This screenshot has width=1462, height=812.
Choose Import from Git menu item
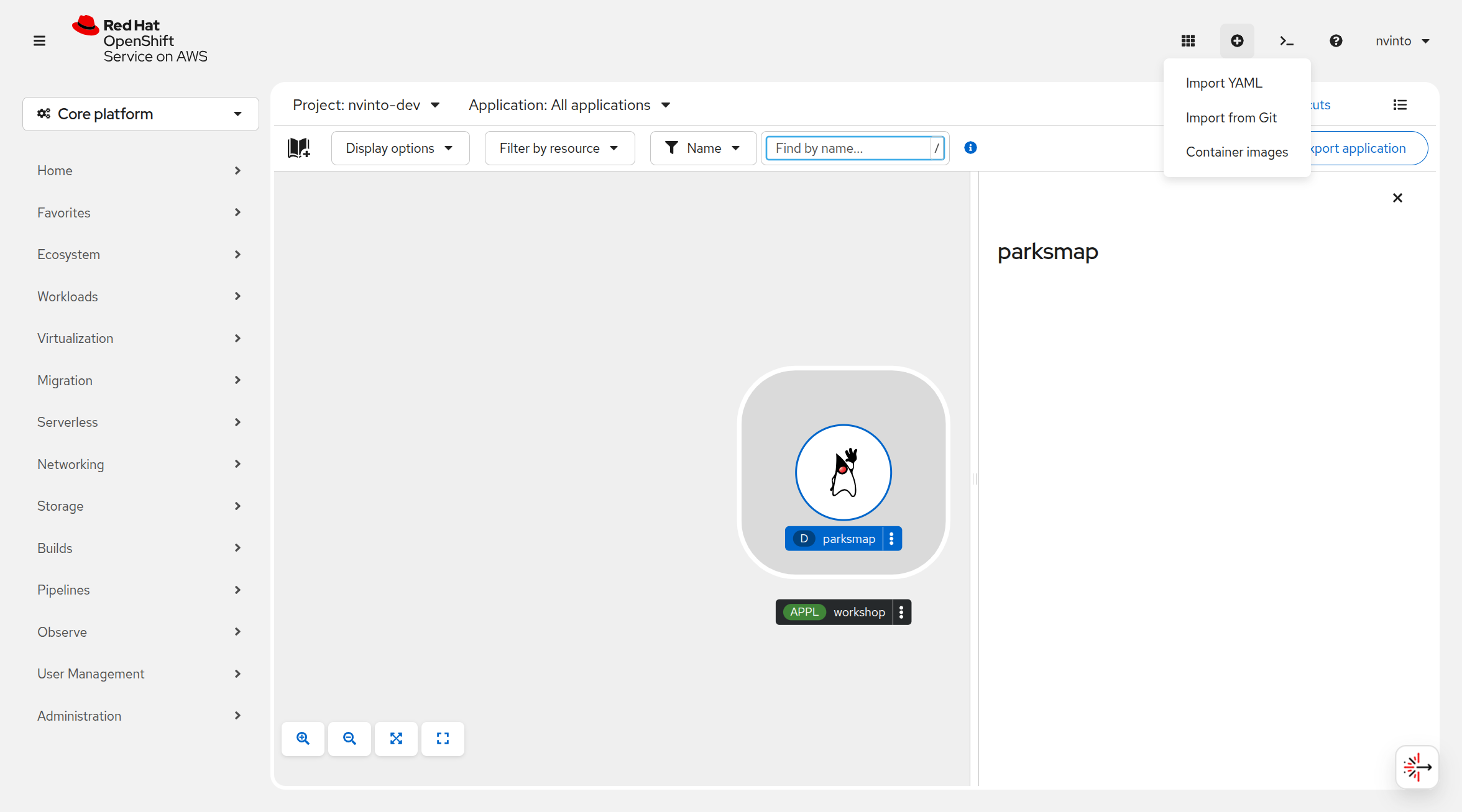1237,118
